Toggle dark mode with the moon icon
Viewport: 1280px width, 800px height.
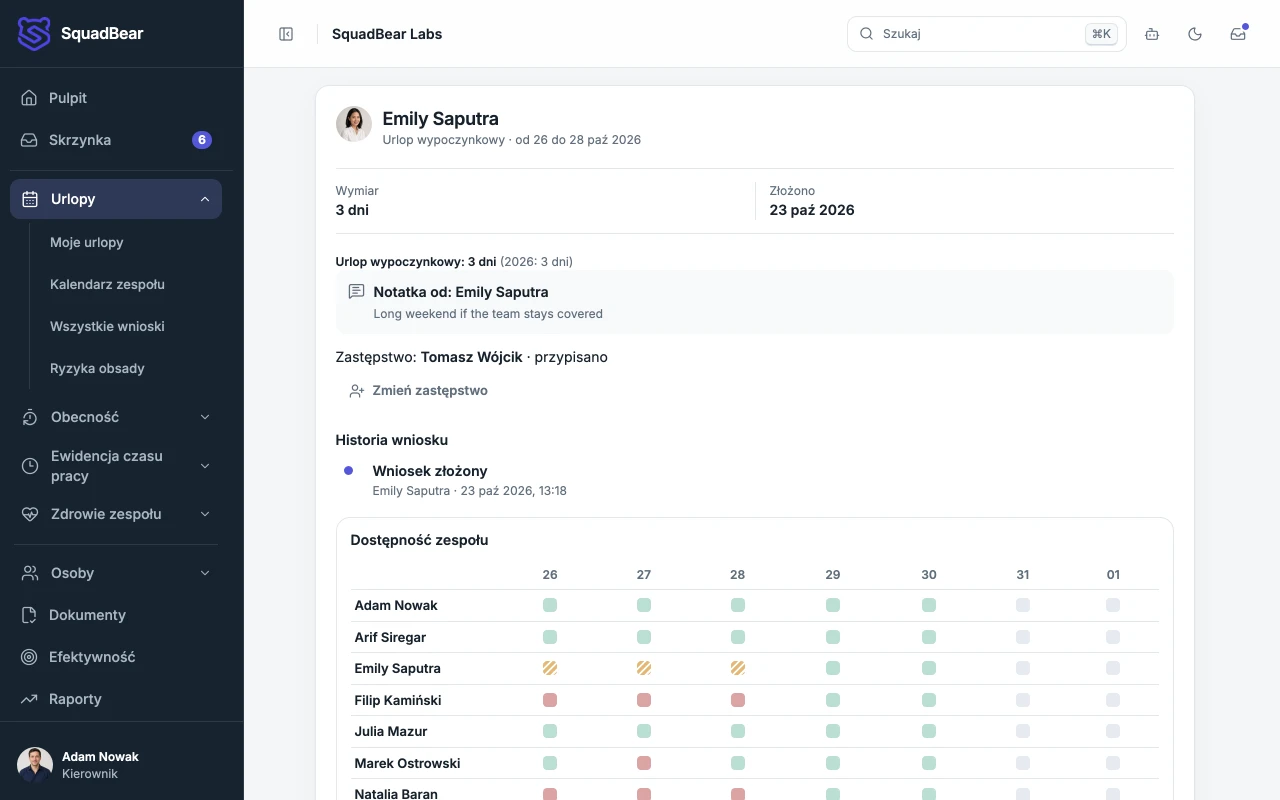click(x=1195, y=34)
